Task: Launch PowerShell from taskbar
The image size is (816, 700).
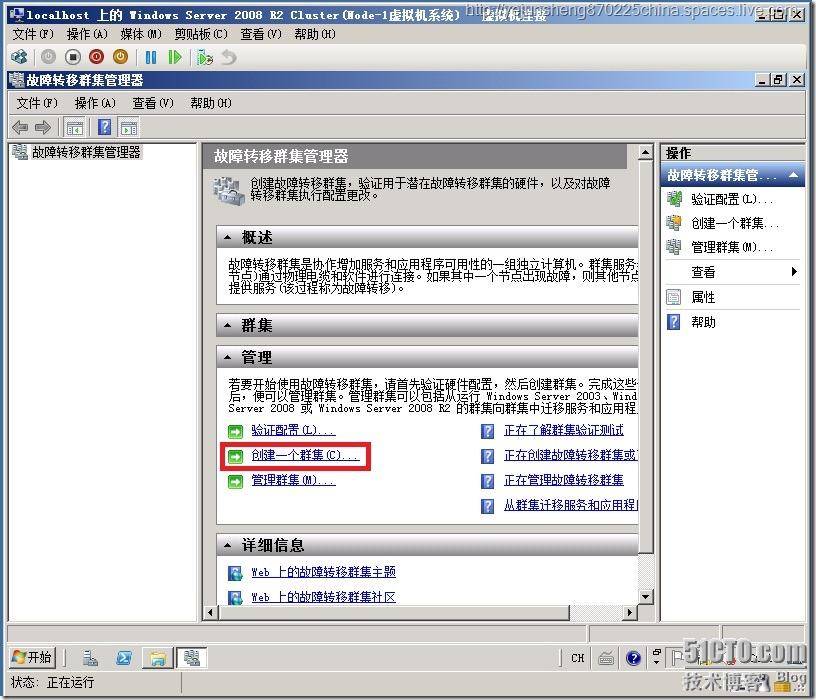Action: click(123, 658)
